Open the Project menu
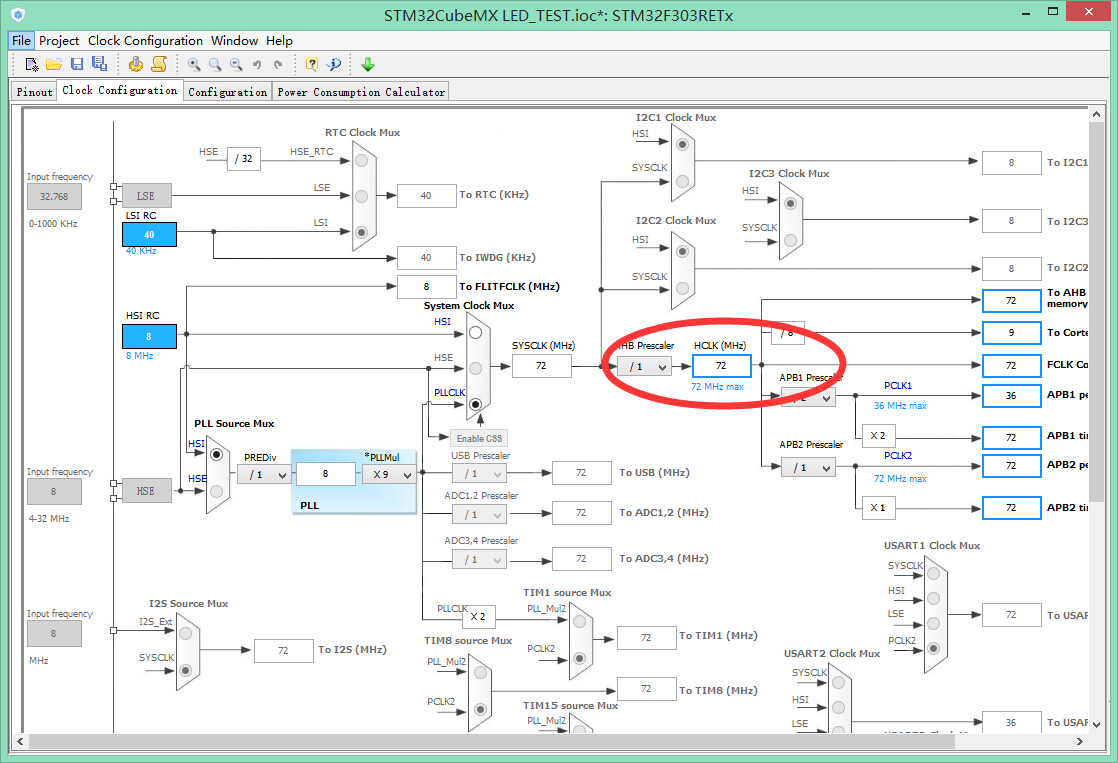1118x763 pixels. coord(58,41)
